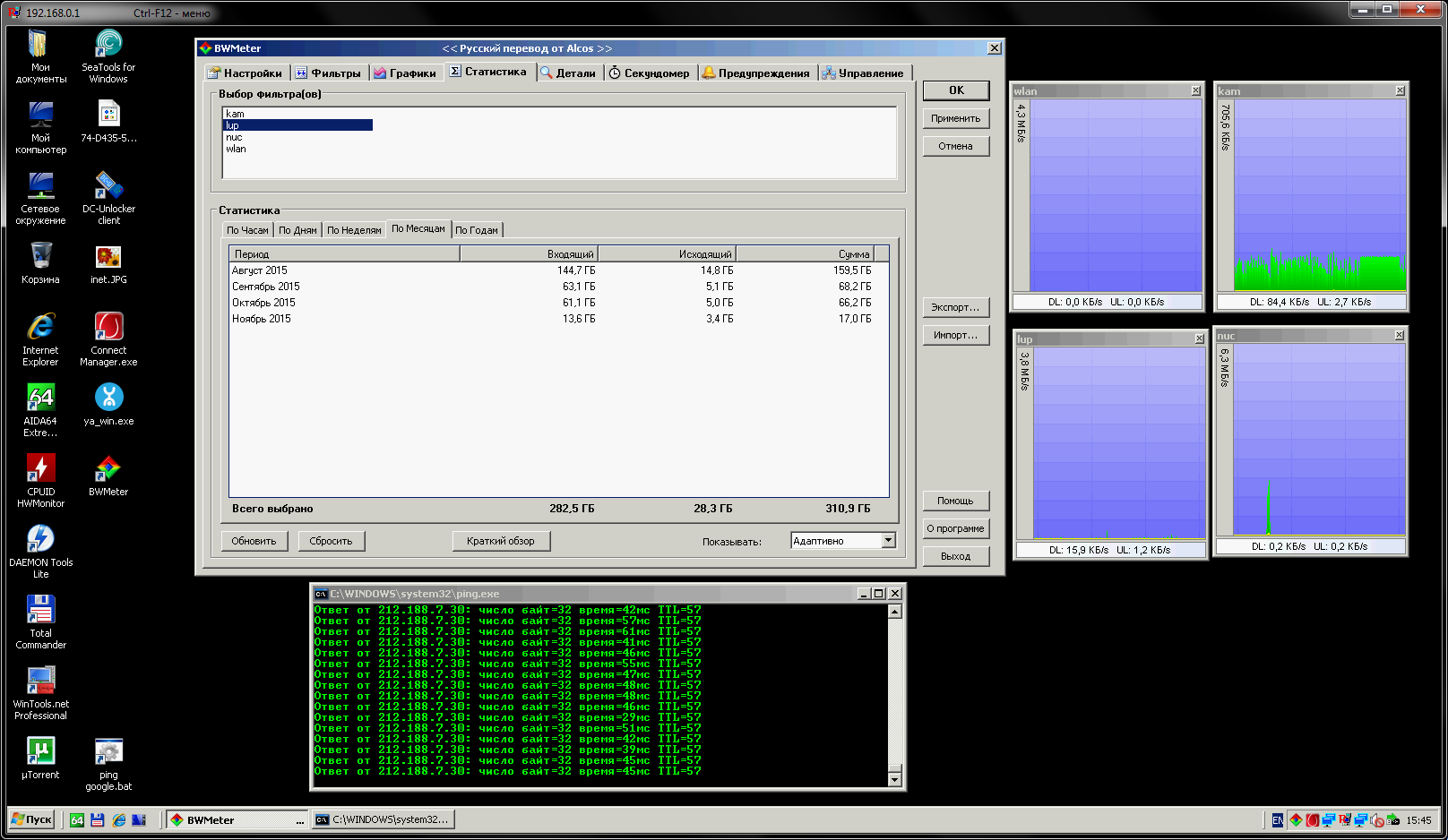
Task: Click AIDA64 quick launch icon in taskbar
Action: 77,819
